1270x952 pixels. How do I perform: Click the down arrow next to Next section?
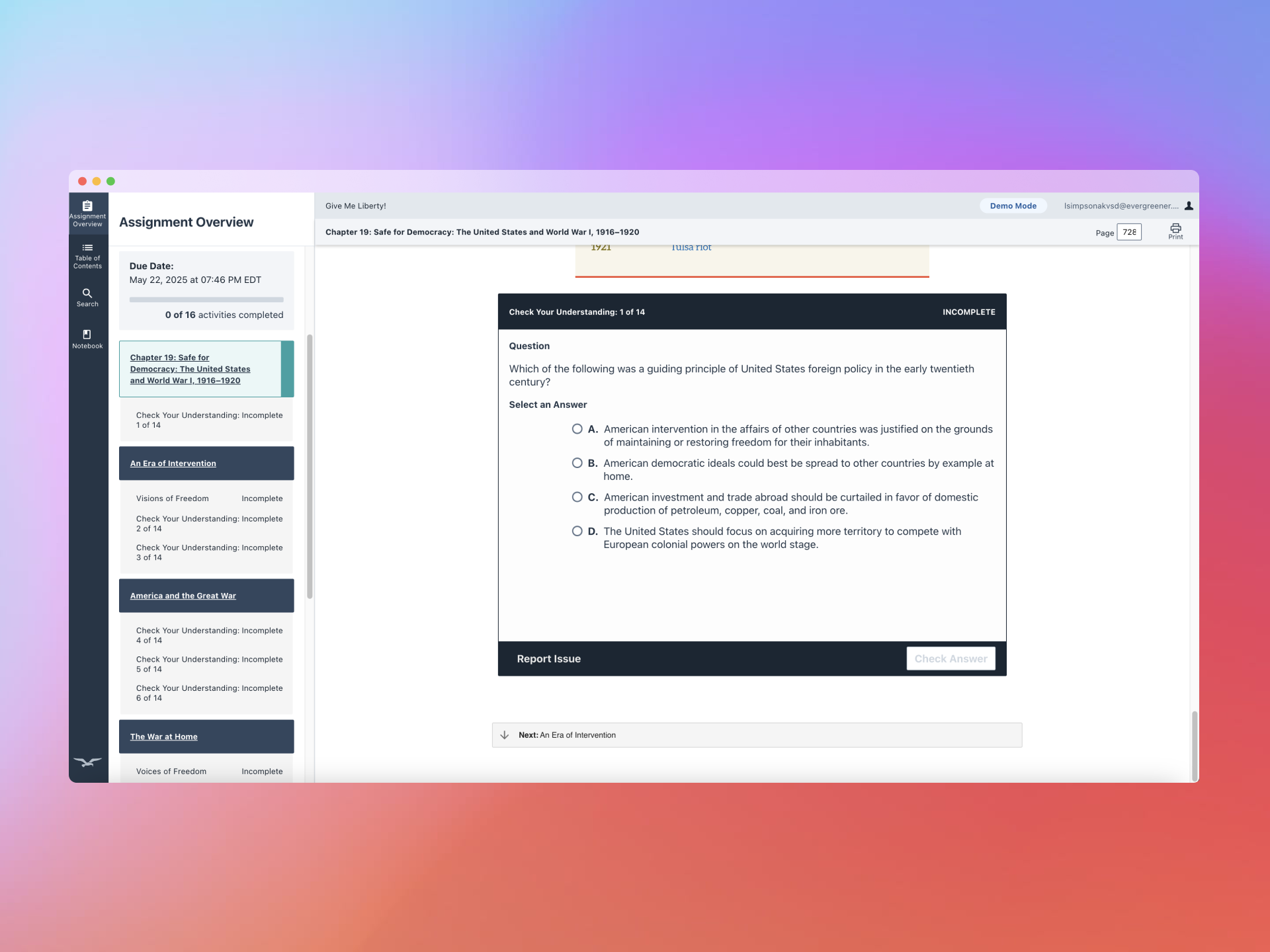pyautogui.click(x=505, y=735)
